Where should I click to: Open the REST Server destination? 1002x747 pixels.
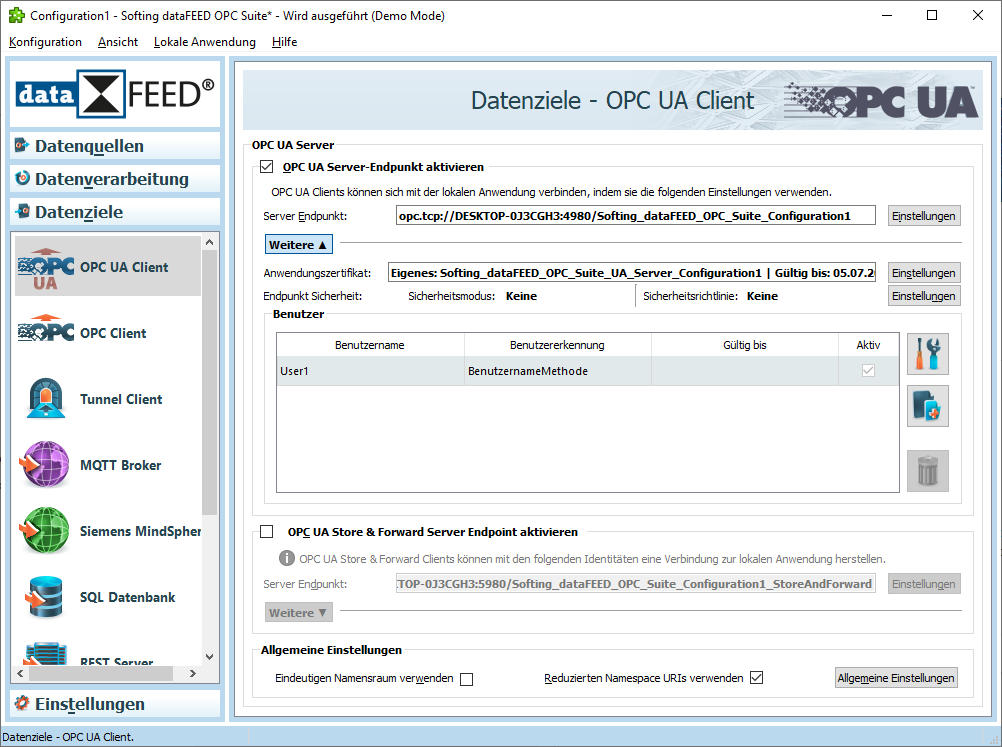click(x=107, y=653)
